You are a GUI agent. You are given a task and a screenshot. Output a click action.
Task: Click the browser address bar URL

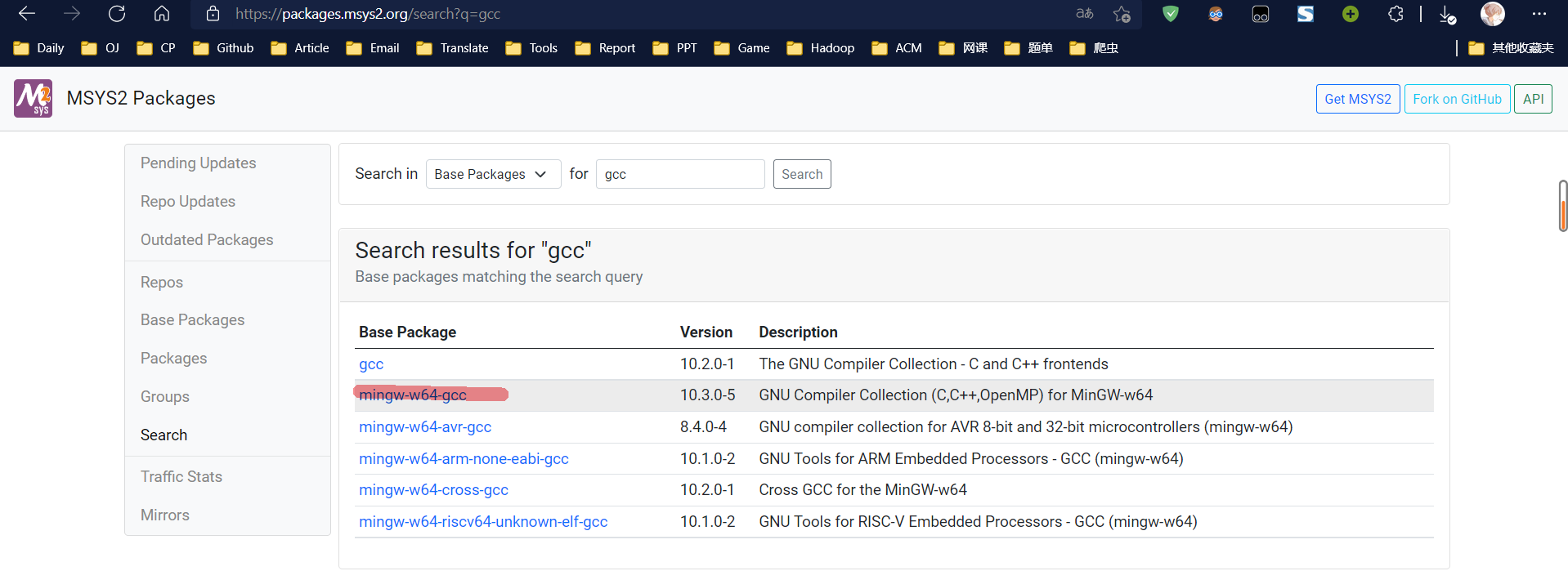[368, 14]
